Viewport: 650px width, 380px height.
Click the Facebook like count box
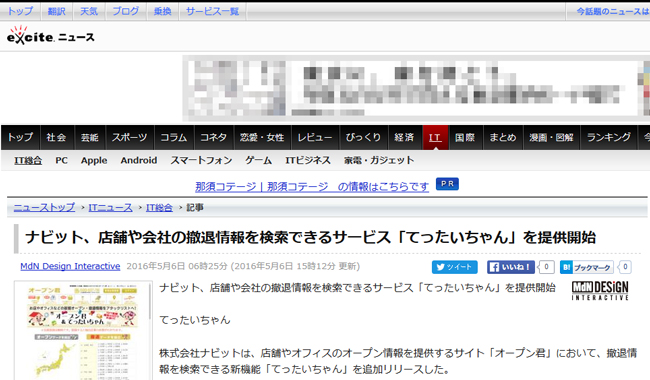coord(546,267)
